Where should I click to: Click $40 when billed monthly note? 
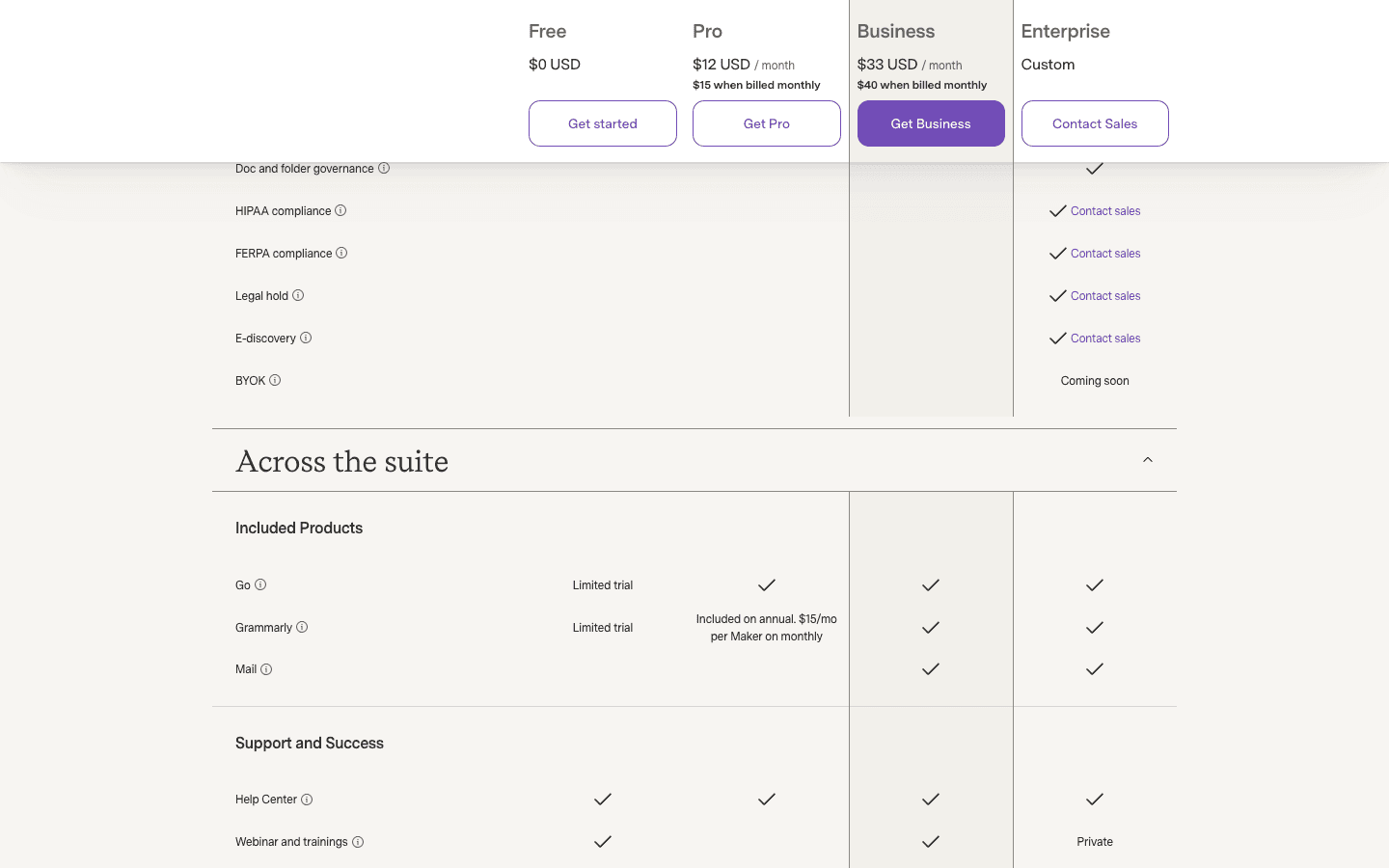click(922, 85)
